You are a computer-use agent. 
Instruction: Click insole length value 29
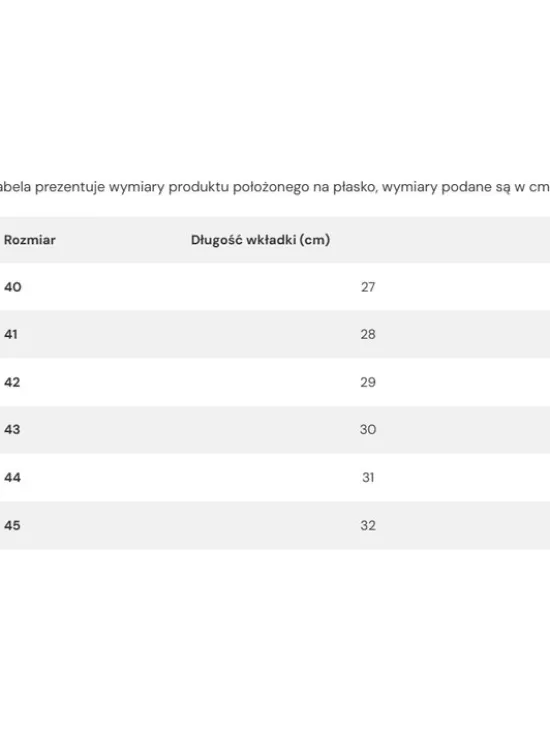click(x=368, y=382)
